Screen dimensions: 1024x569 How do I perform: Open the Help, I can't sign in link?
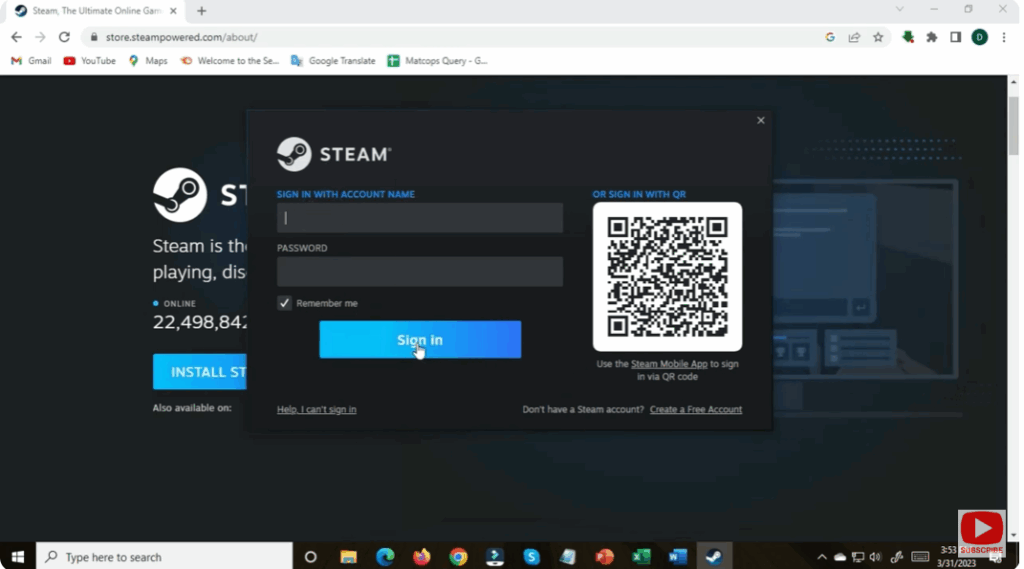[317, 410]
